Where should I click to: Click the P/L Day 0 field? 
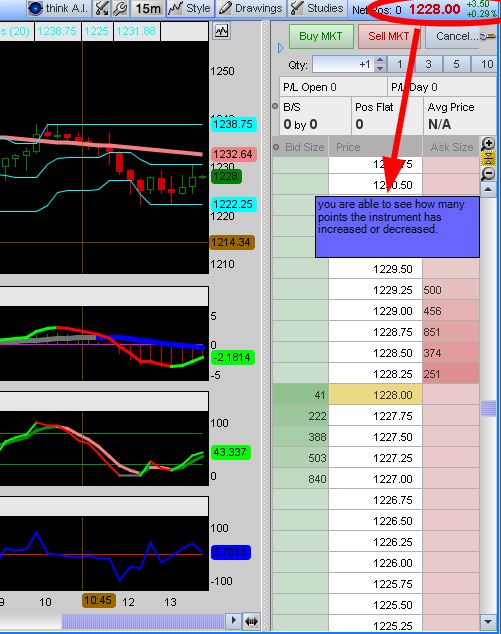tap(442, 87)
